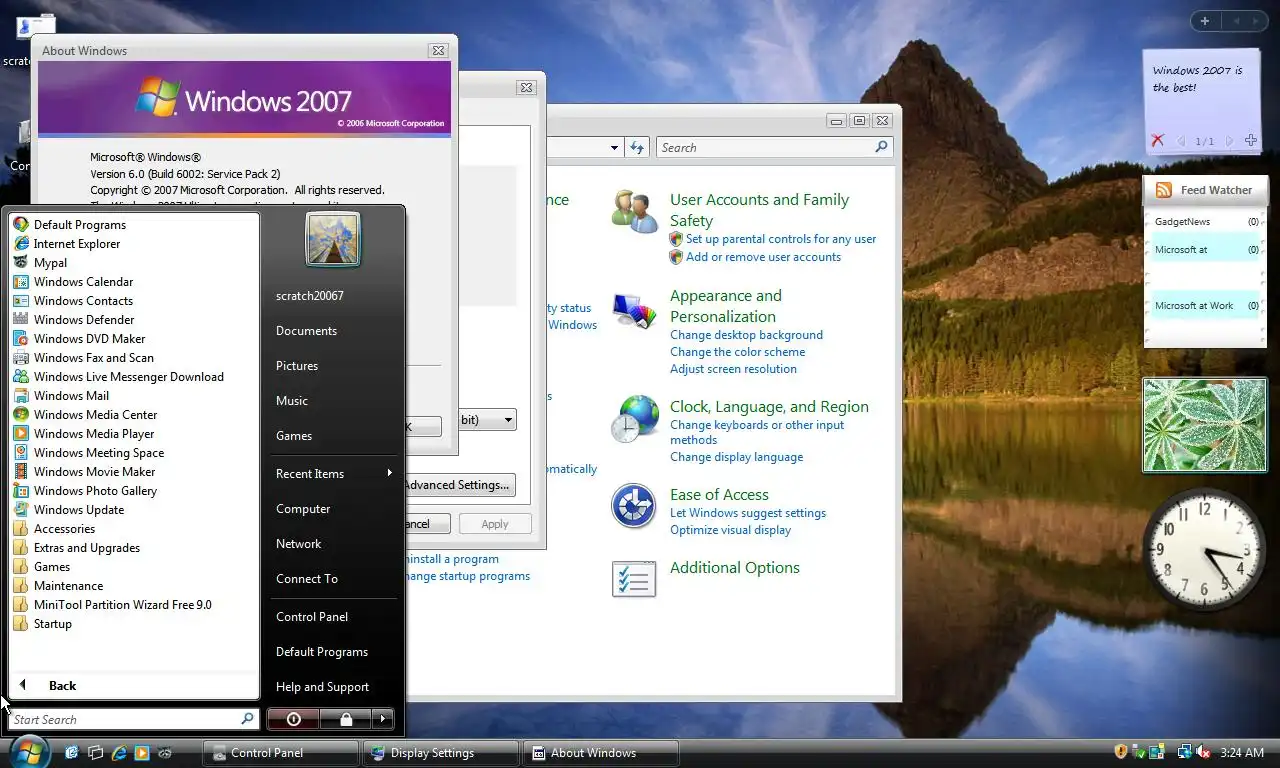The image size is (1280, 768).
Task: Open Pictures from Start menu
Action: [297, 366]
